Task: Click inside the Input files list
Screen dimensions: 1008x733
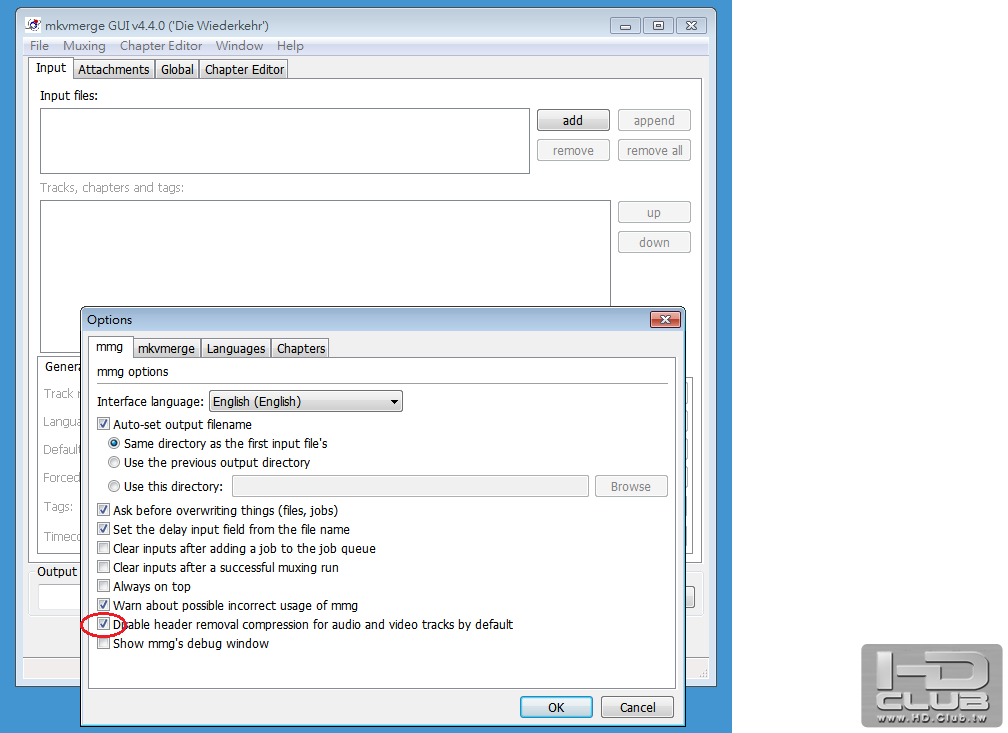Action: (285, 141)
